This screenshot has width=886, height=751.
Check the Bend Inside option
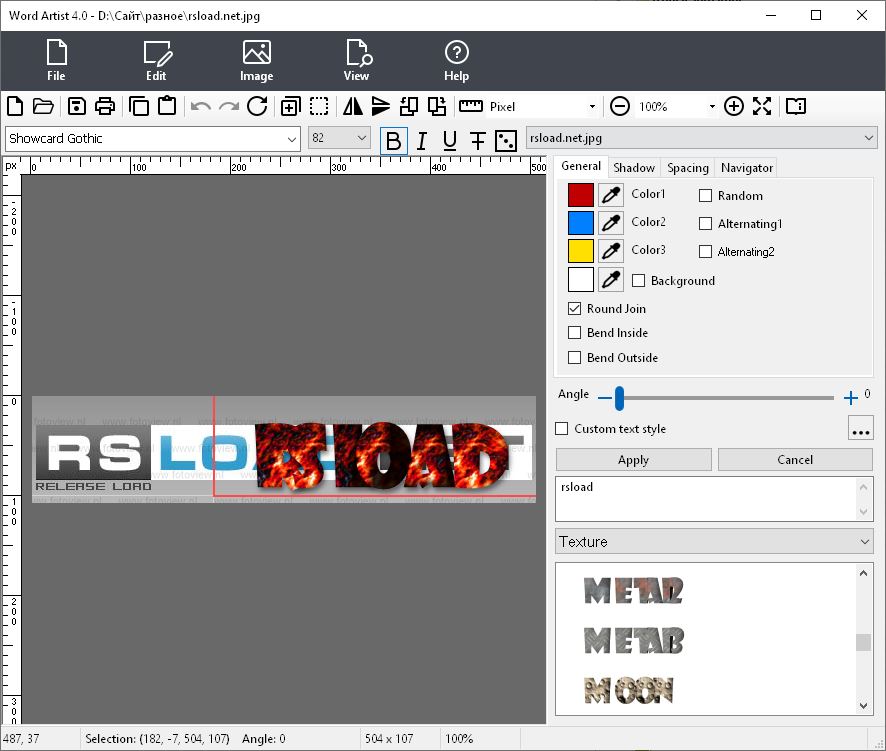[x=575, y=333]
